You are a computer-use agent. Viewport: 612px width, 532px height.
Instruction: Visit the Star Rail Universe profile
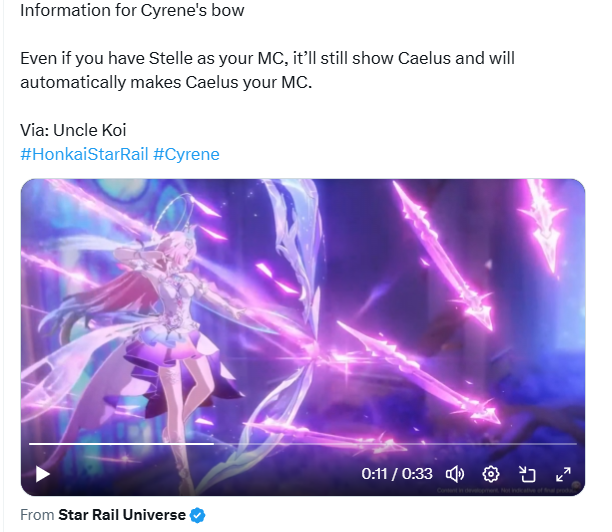point(122,515)
